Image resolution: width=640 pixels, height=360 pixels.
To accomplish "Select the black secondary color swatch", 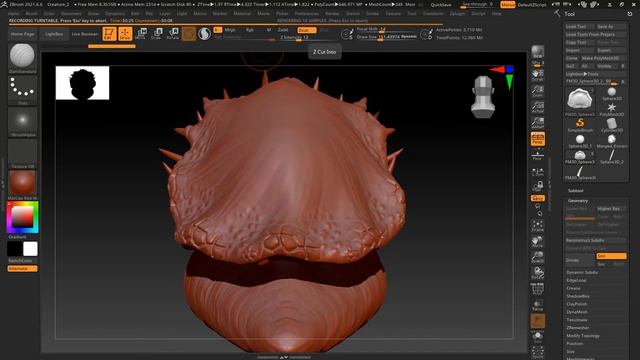I will (15, 249).
